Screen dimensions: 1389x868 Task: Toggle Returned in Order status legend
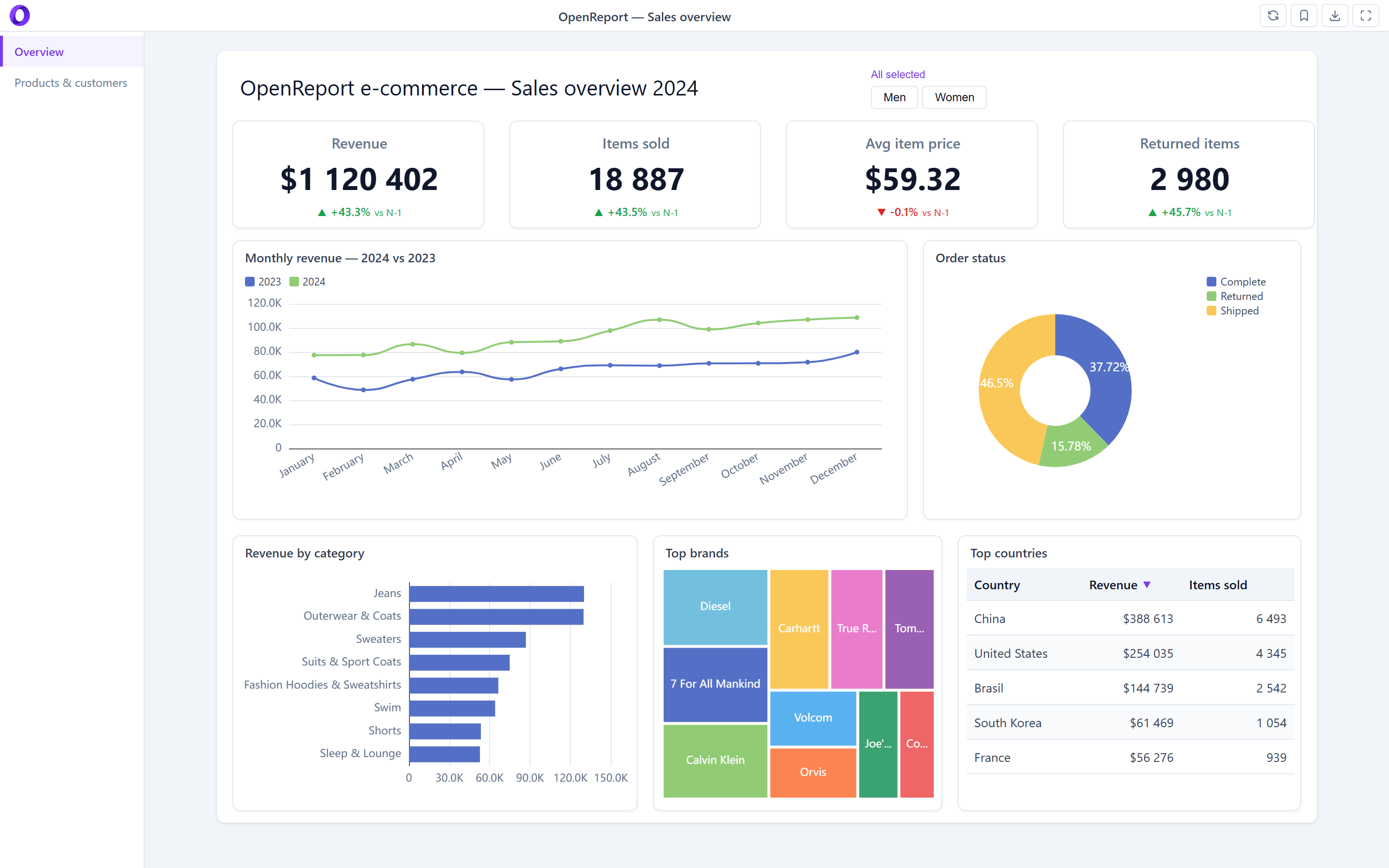point(1235,296)
